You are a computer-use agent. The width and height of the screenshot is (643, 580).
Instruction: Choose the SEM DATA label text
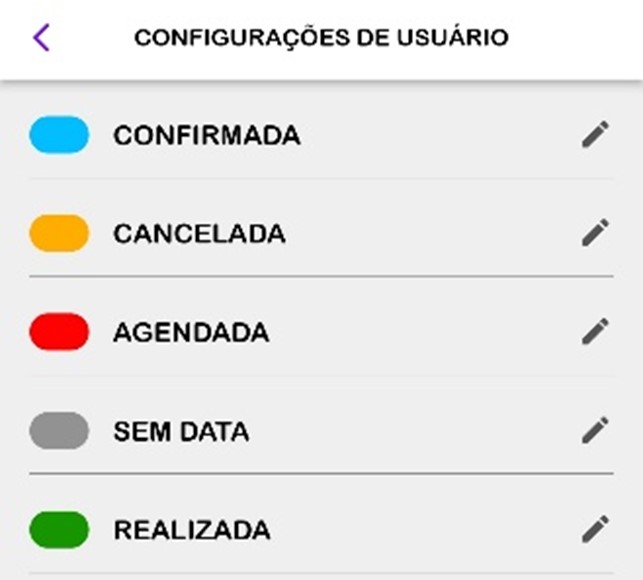pos(181,431)
